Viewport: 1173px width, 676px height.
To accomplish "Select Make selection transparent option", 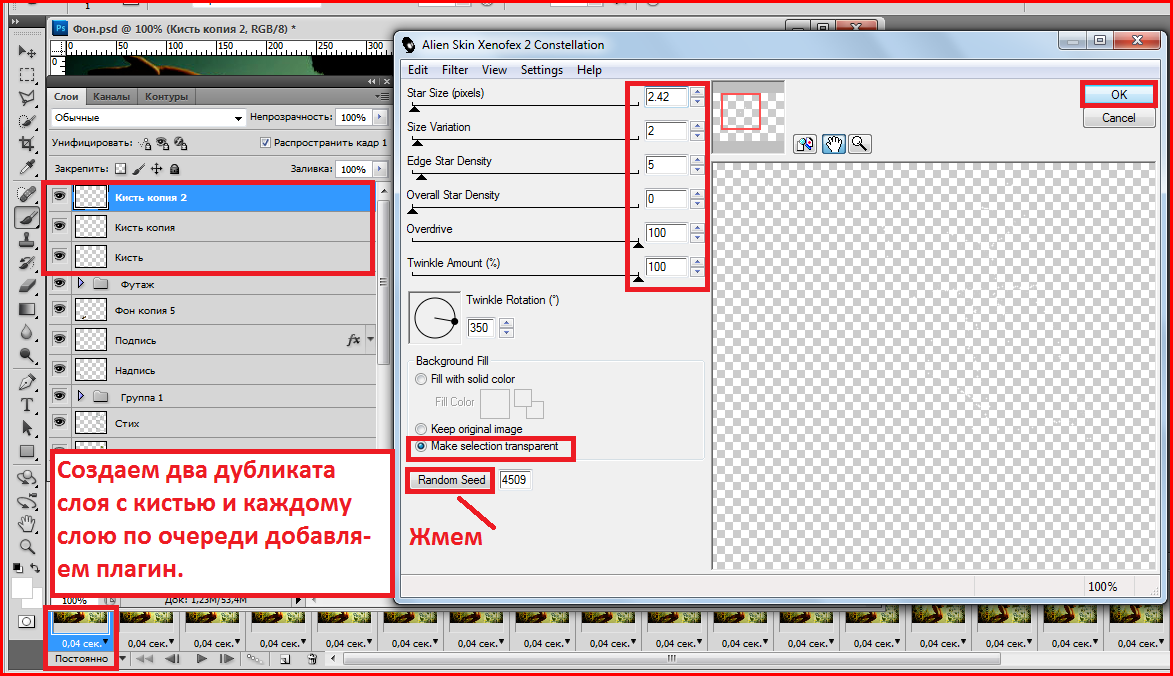I will [x=421, y=446].
